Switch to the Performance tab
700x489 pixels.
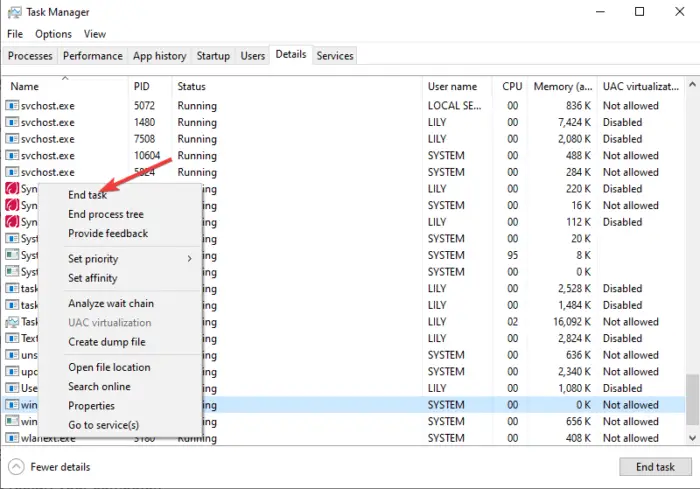coord(92,56)
